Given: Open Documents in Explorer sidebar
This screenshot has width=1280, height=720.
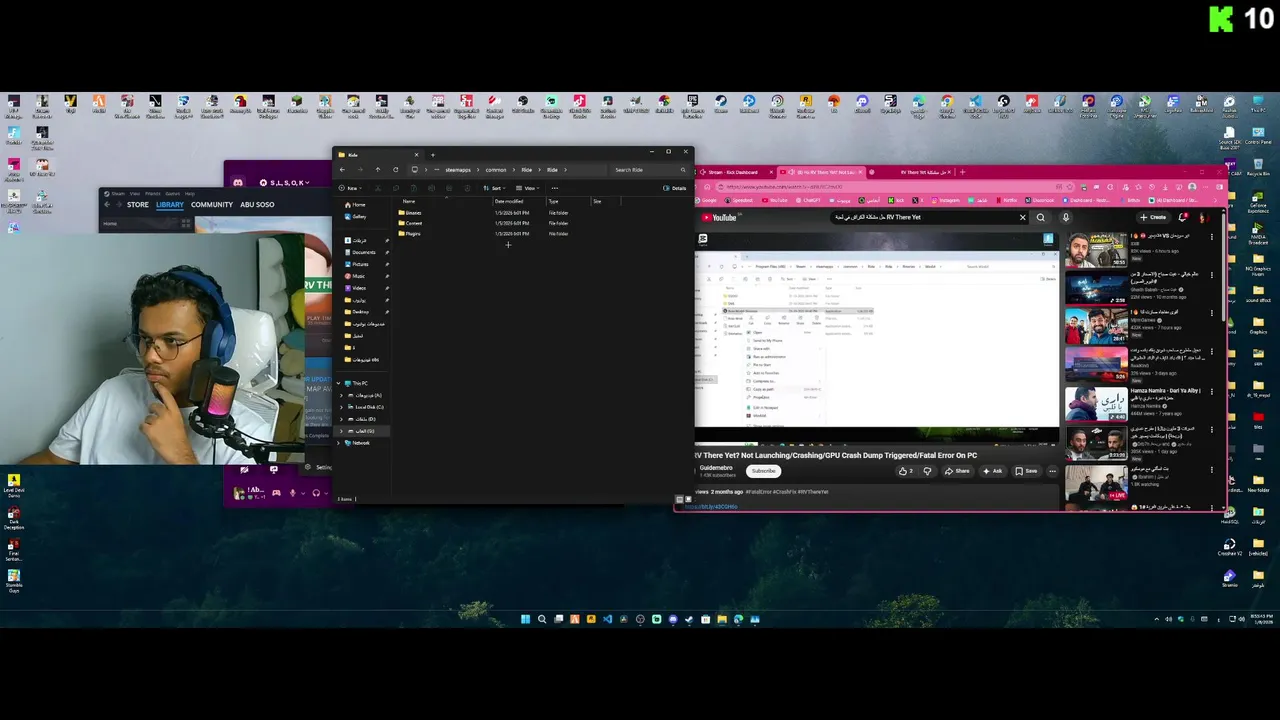Looking at the screenshot, I should [x=358, y=252].
